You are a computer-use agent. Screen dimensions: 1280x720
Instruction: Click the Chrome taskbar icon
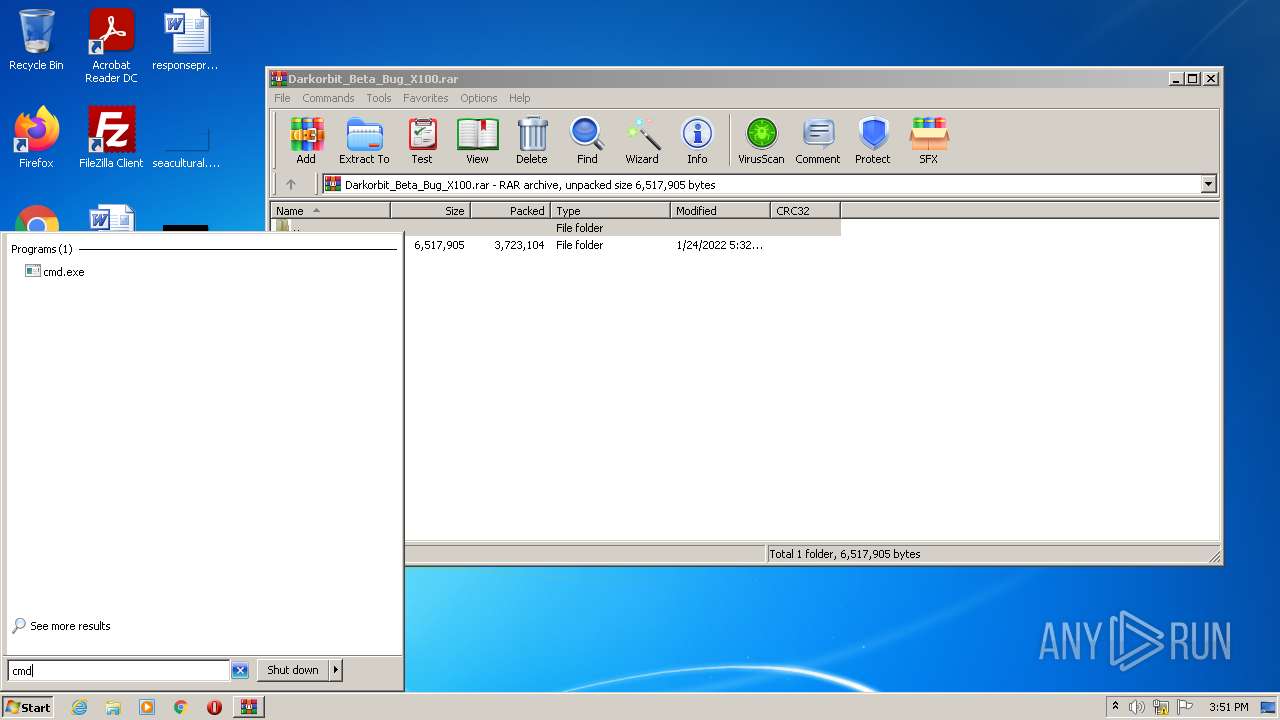[x=181, y=707]
